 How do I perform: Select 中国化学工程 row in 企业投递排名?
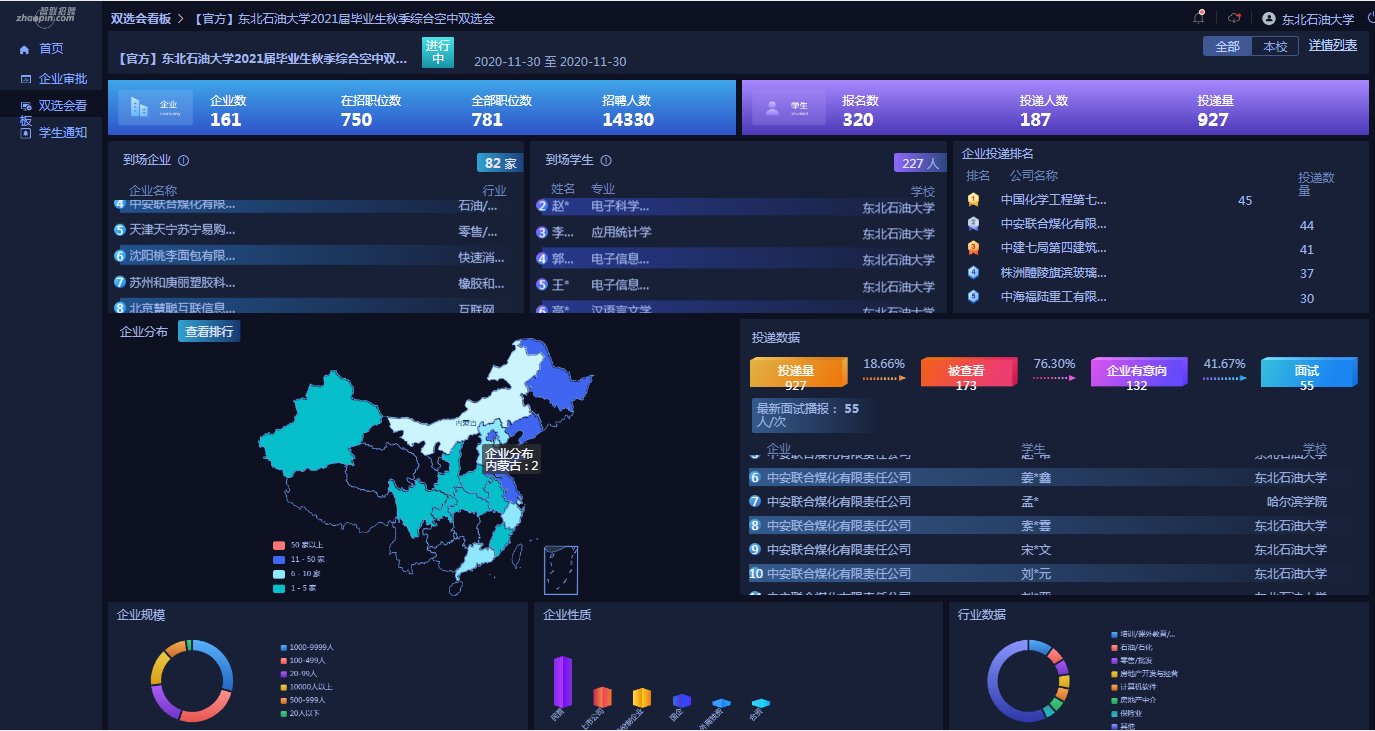(x=1053, y=200)
